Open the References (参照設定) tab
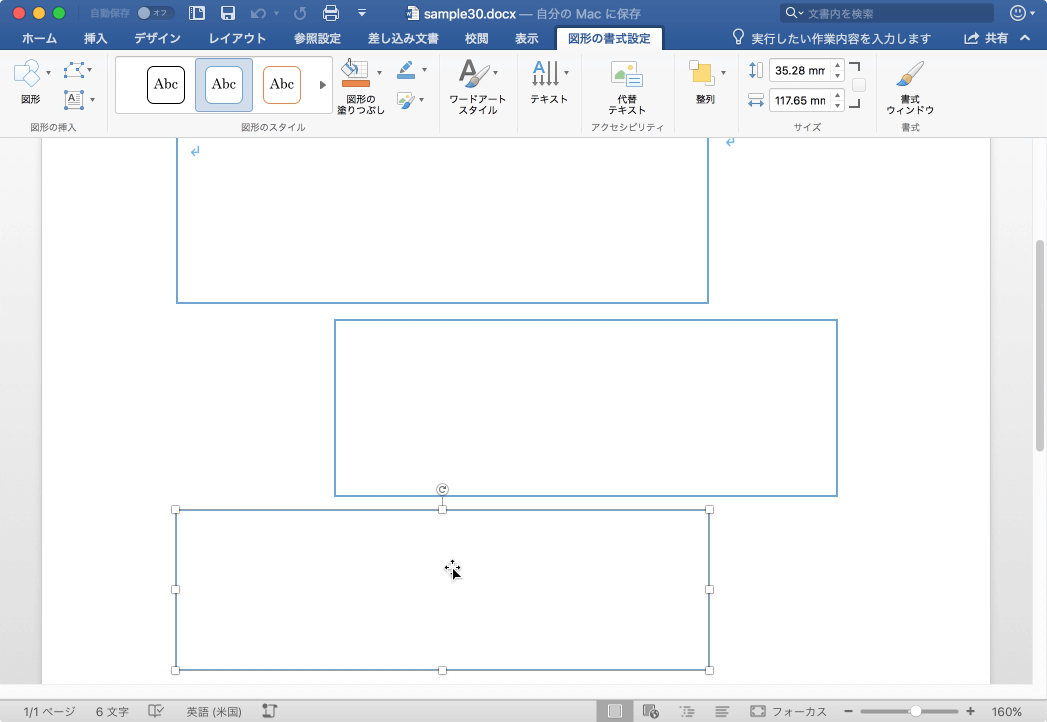 318,39
